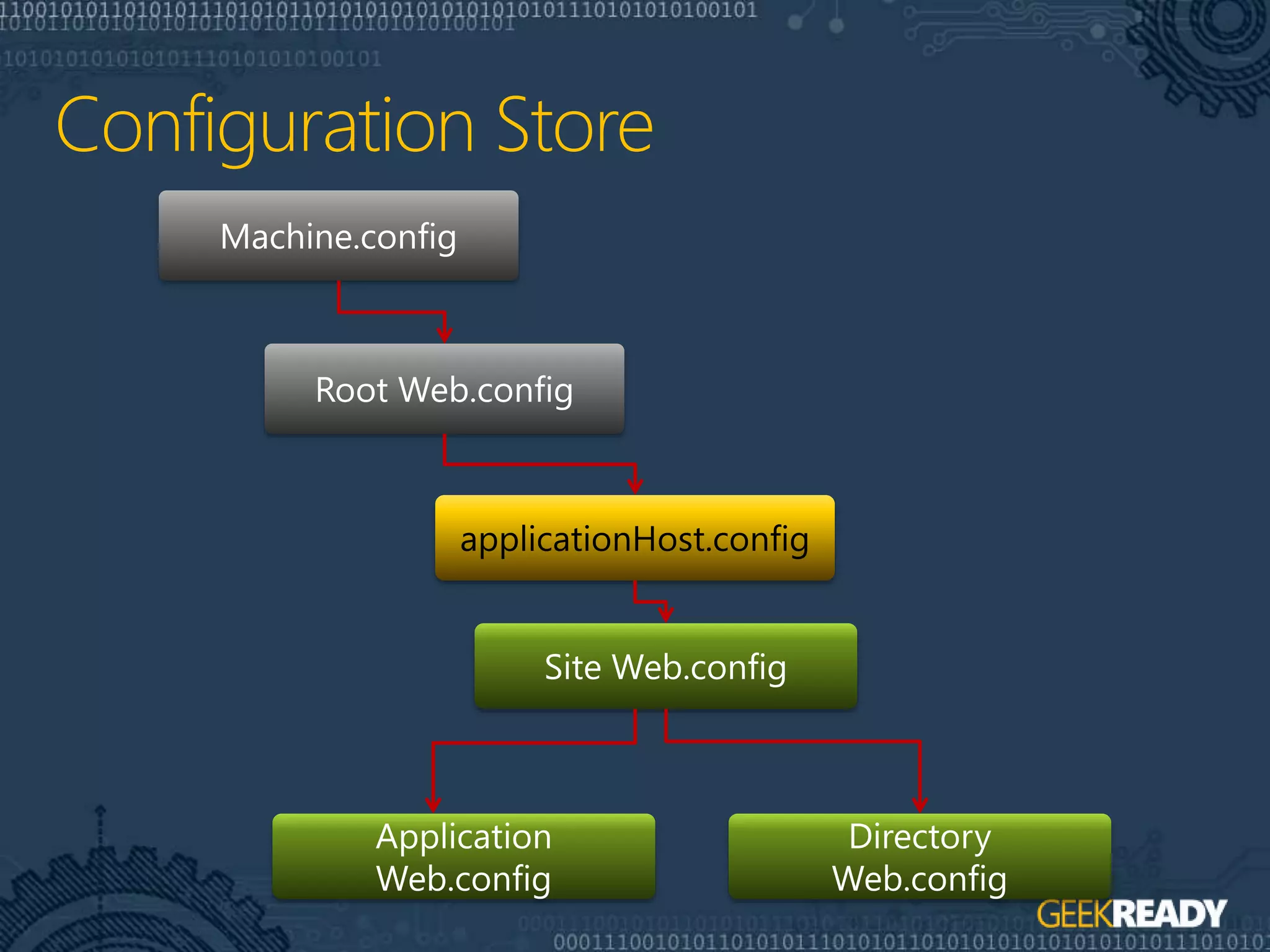Screen dimensions: 1270x952
Task: Select the Directory Web.config box
Action: pyautogui.click(x=919, y=857)
